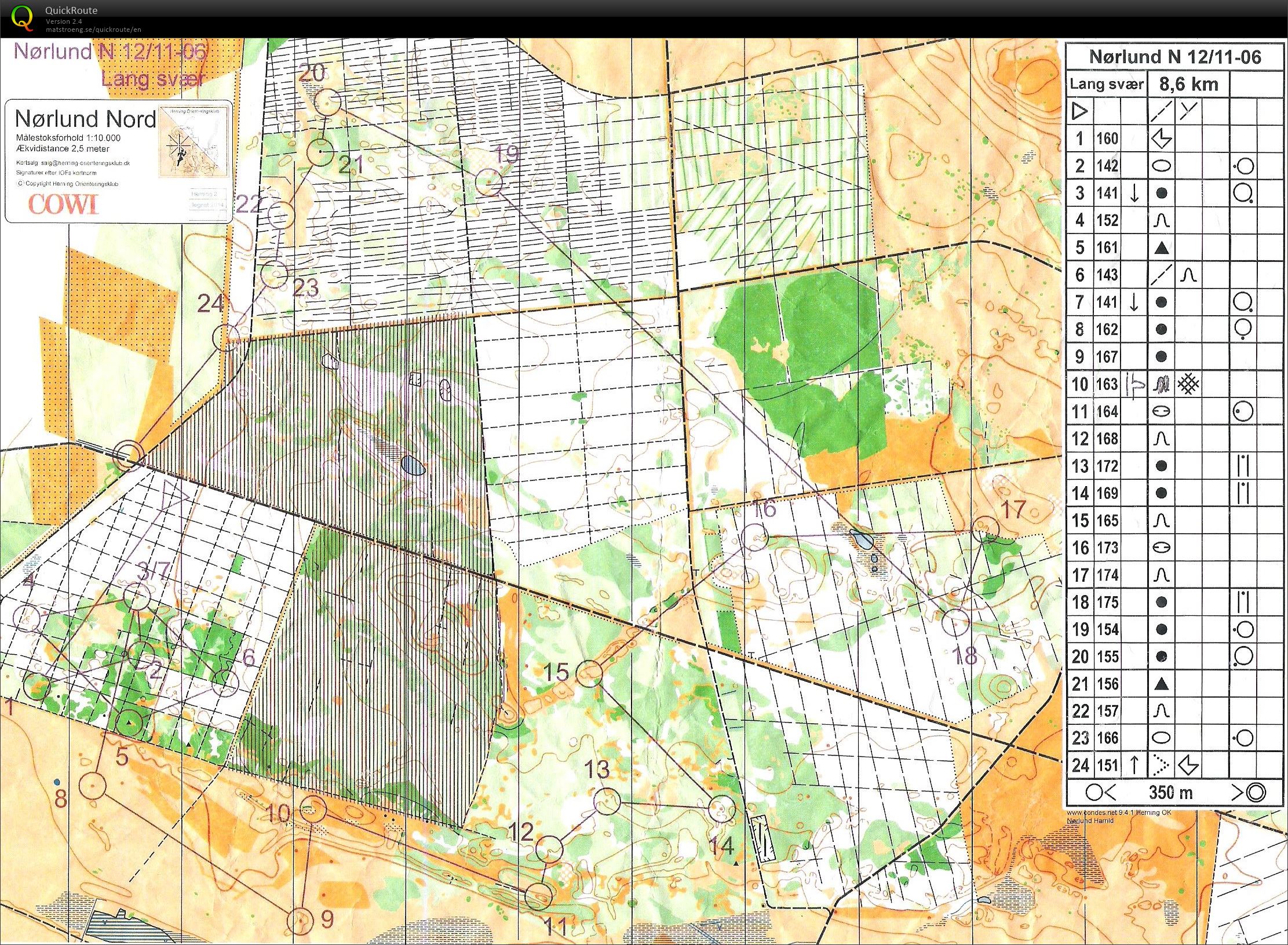The height and width of the screenshot is (945, 1288).
Task: Select control circle 11 on the map
Action: [539, 896]
